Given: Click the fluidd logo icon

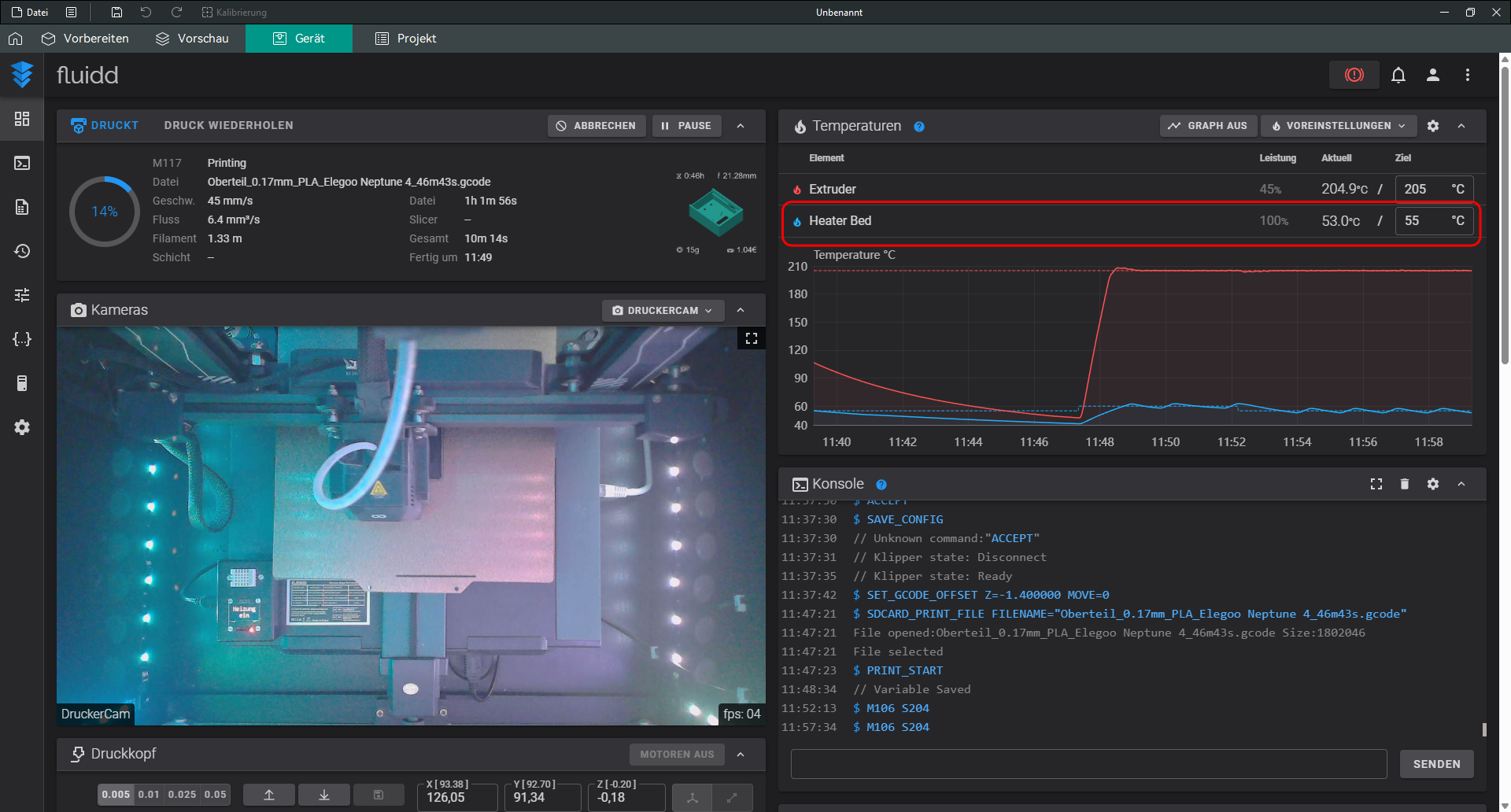Looking at the screenshot, I should [x=22, y=75].
